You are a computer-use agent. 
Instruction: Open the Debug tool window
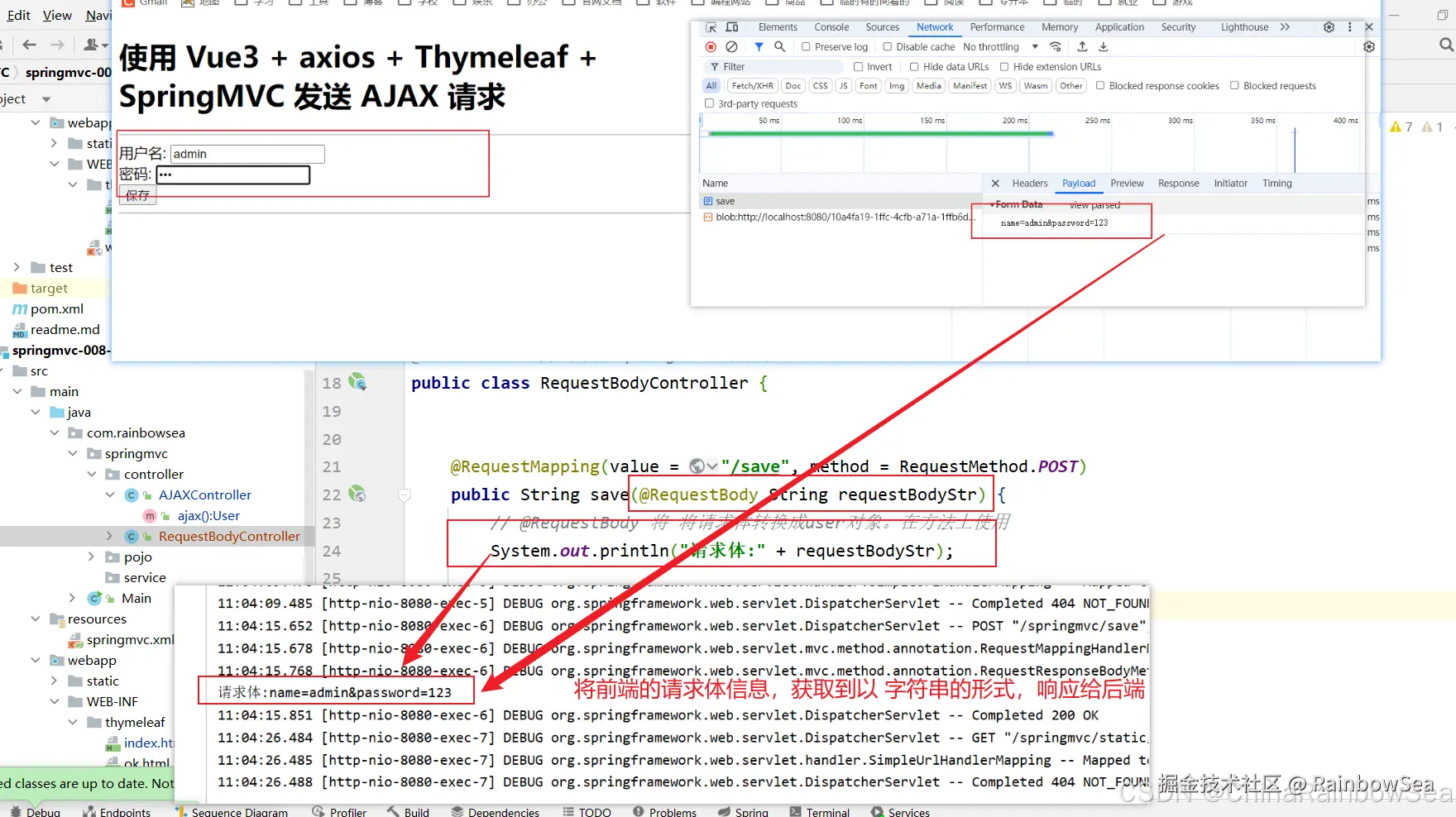36,812
